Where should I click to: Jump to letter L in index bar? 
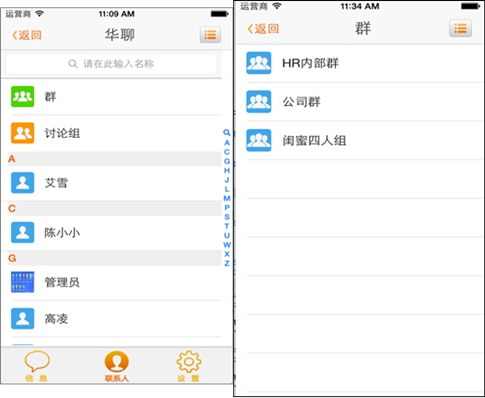227,189
